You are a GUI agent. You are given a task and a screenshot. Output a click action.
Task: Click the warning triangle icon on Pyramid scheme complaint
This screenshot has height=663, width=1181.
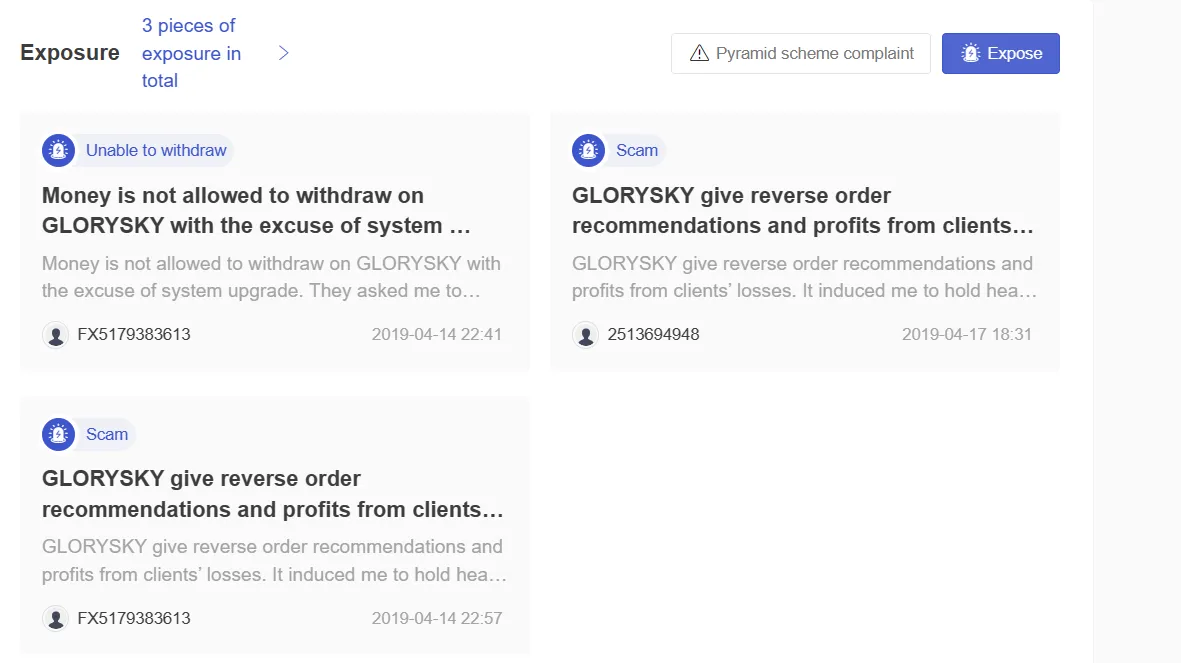point(699,53)
